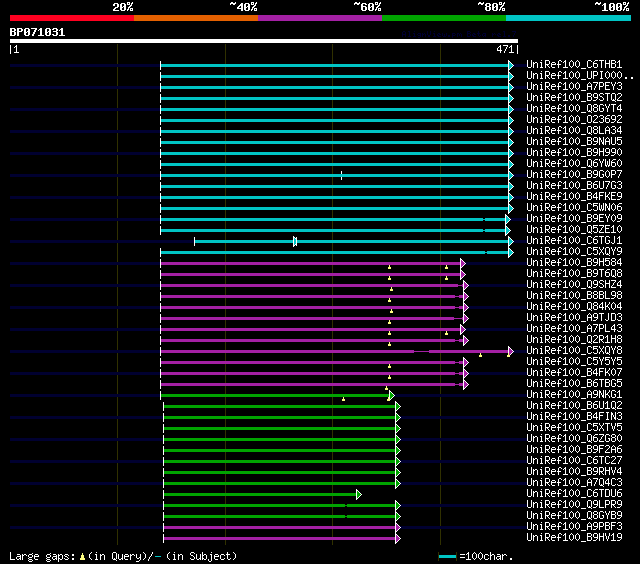Click the cyan alignment bar for UniRef100_C6THB1
640x564 pixels.
click(x=335, y=65)
